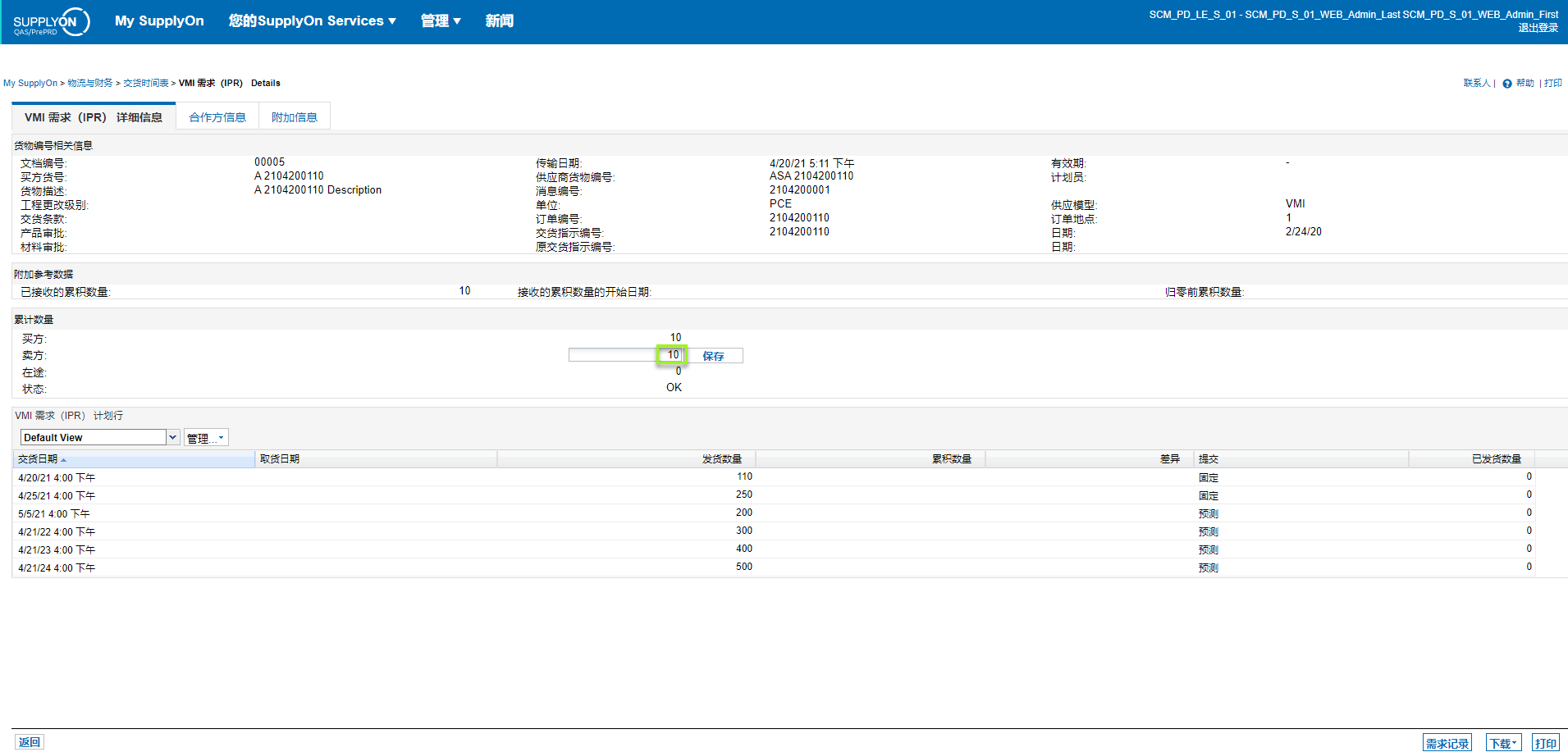Click 固定 in 4/20/21 row
Image resolution: width=1568 pixels, height=752 pixels.
pyautogui.click(x=1208, y=478)
